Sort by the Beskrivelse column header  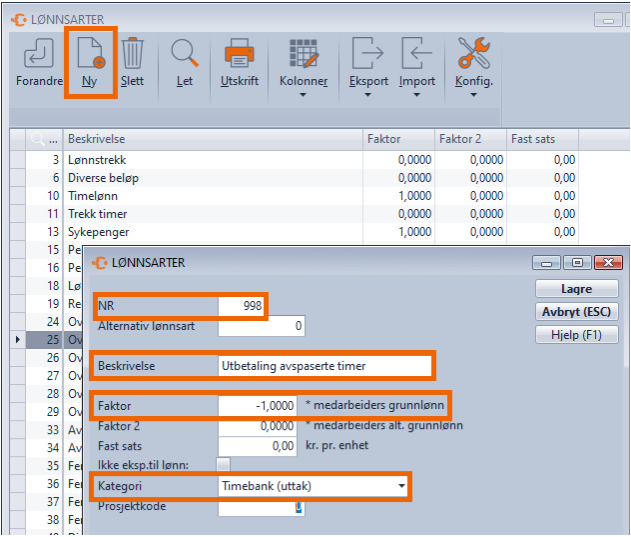coord(213,139)
